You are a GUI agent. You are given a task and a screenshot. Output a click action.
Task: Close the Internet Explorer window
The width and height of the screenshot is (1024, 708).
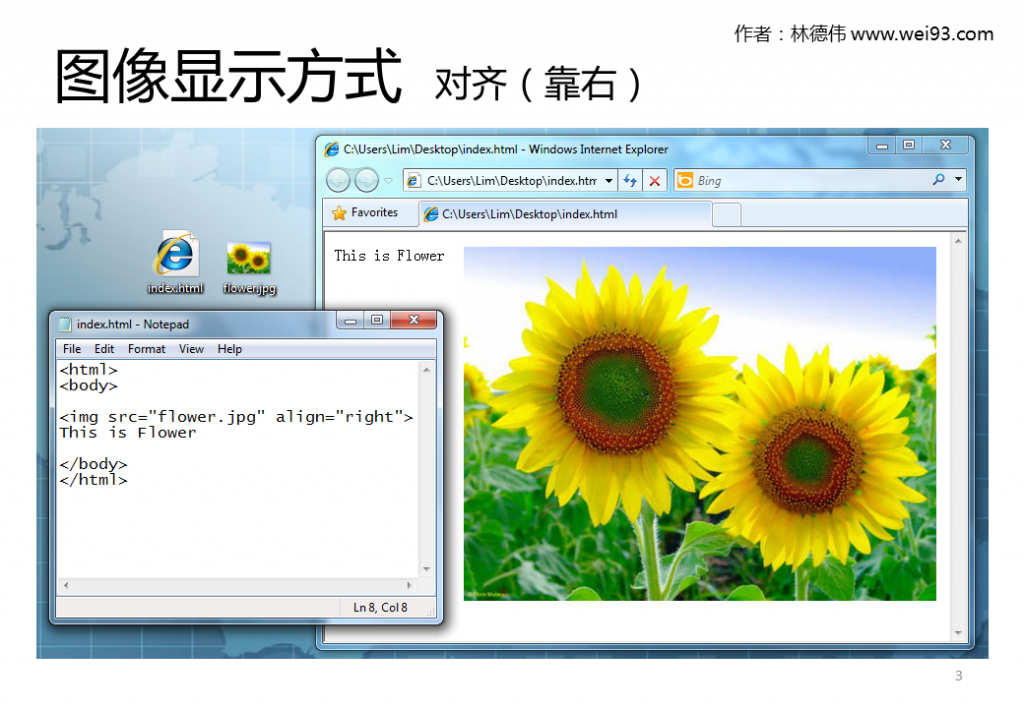coord(945,145)
